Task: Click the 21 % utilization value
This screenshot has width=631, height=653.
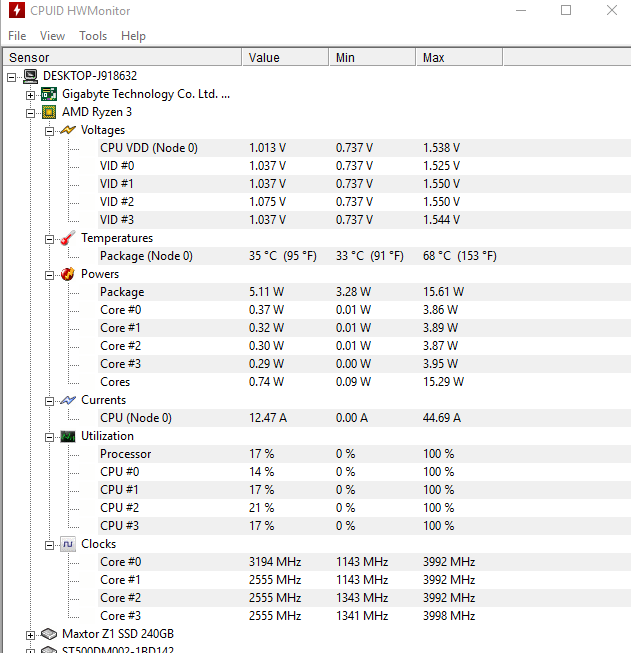Action: click(262, 508)
